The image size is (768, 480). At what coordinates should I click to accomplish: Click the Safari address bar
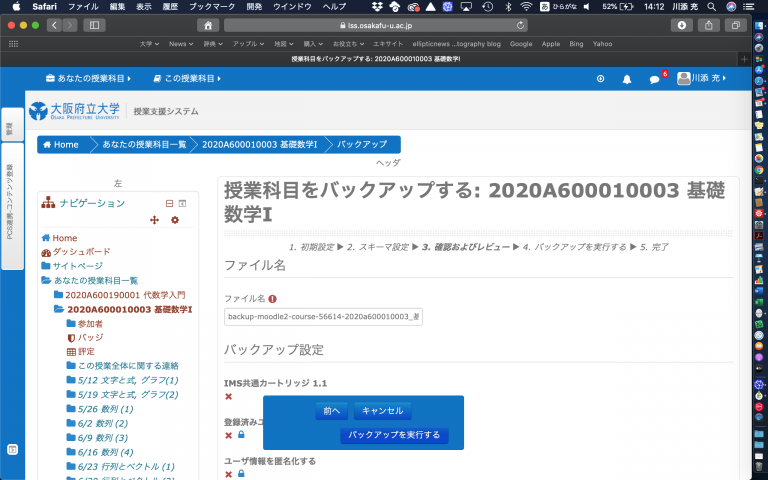tap(376, 25)
